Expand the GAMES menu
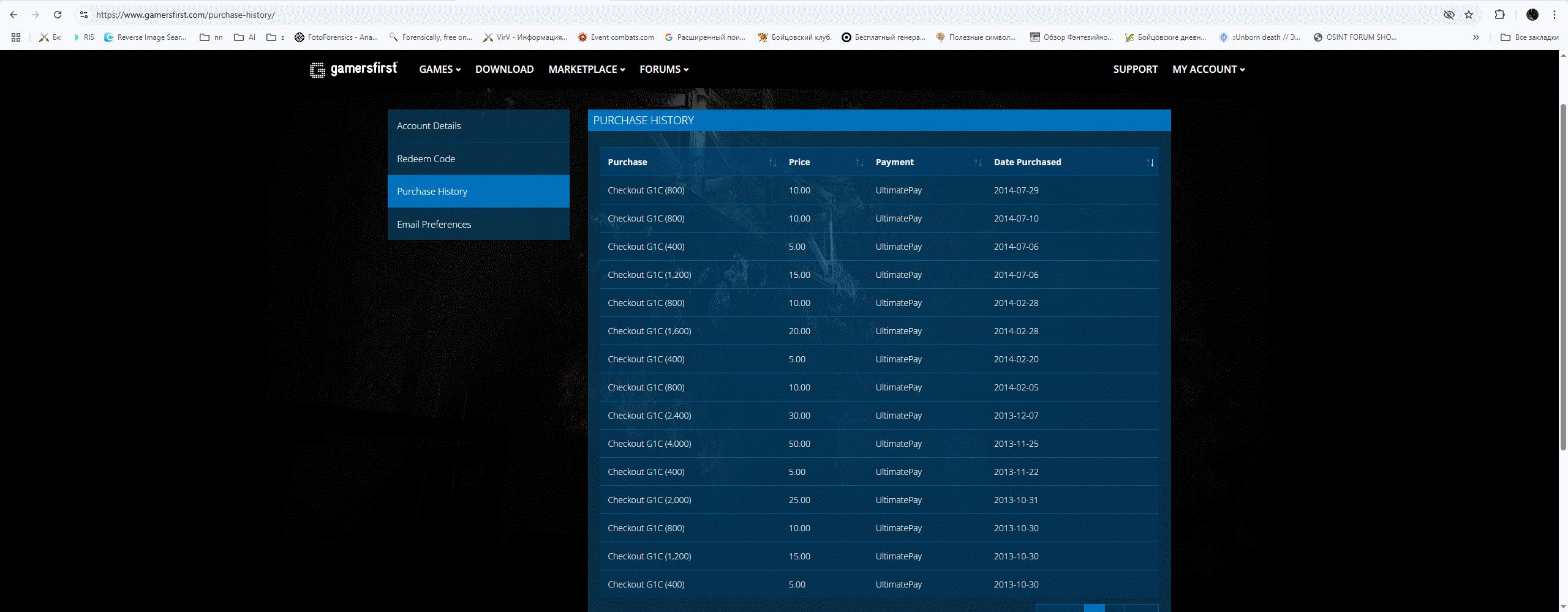 tap(440, 69)
